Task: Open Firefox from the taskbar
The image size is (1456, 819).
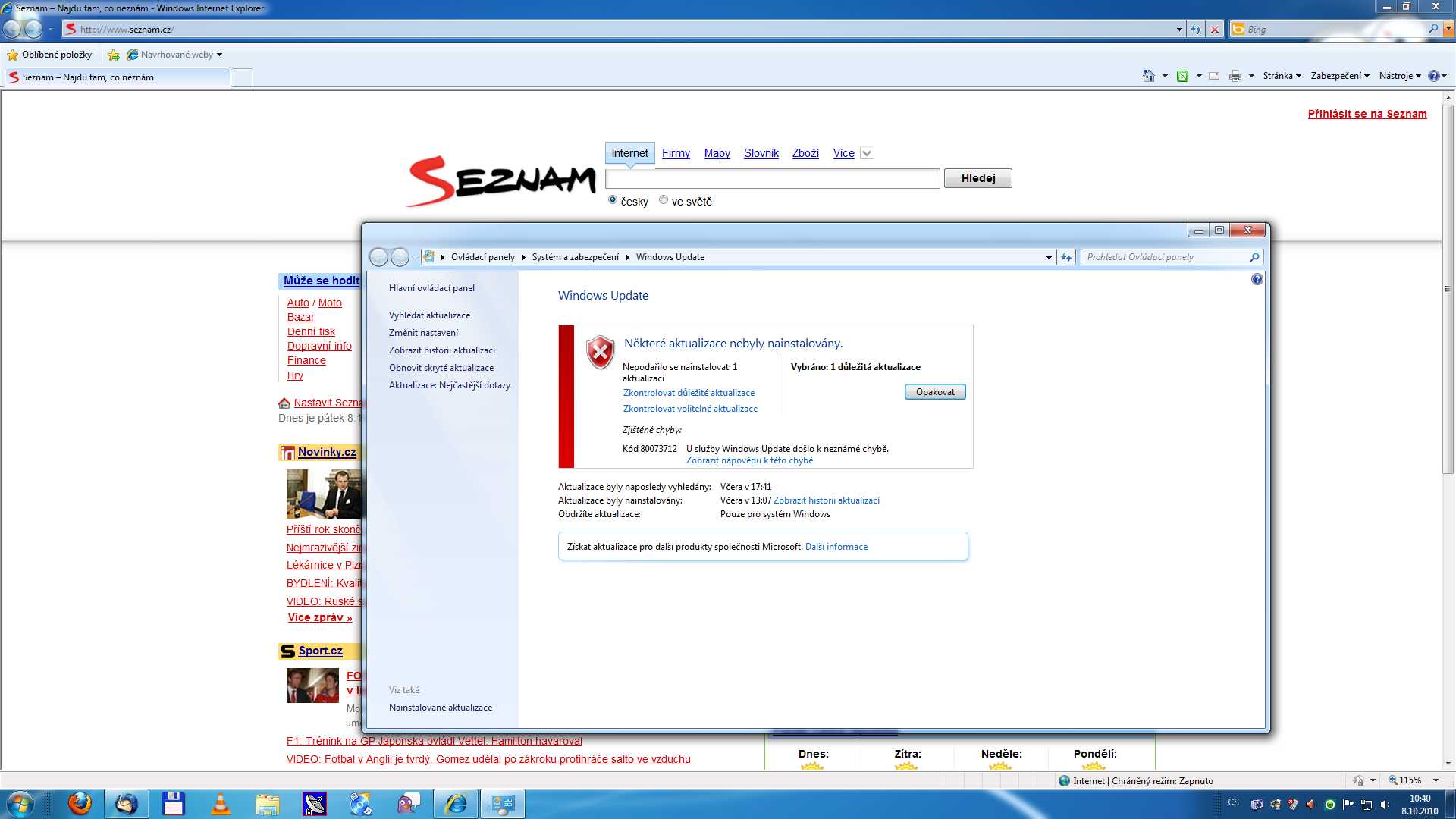Action: click(80, 804)
